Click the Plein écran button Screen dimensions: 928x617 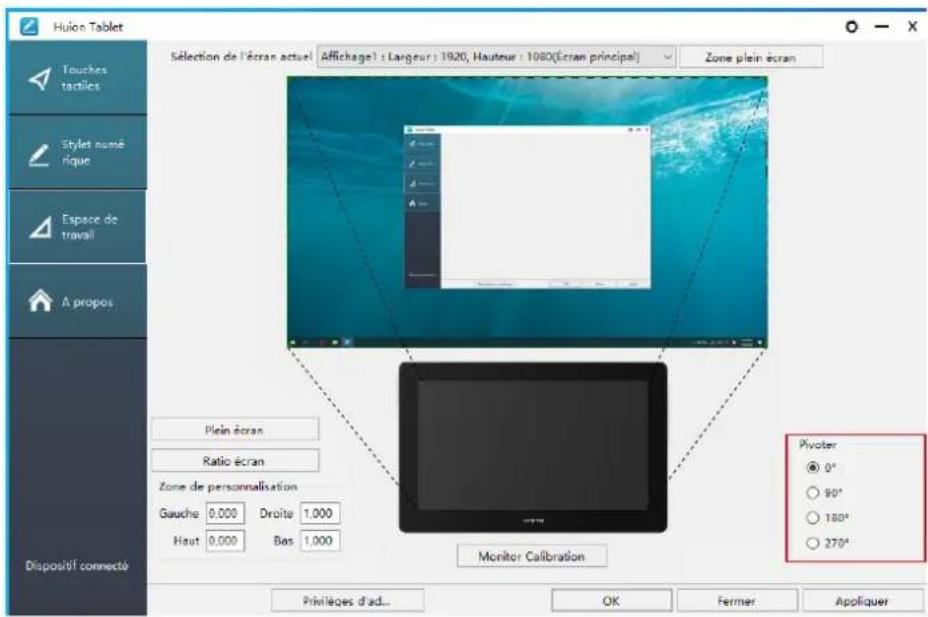click(x=235, y=430)
